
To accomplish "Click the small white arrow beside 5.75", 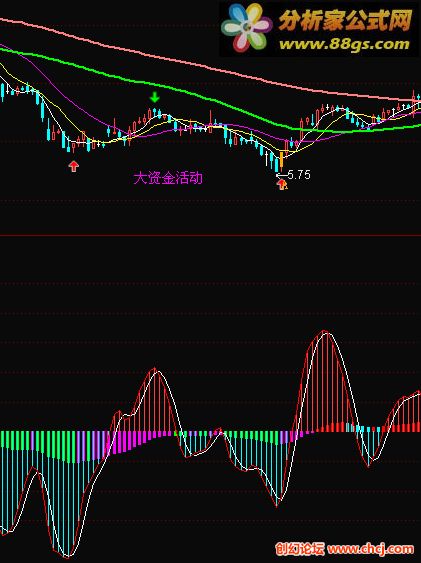I will click(x=281, y=175).
